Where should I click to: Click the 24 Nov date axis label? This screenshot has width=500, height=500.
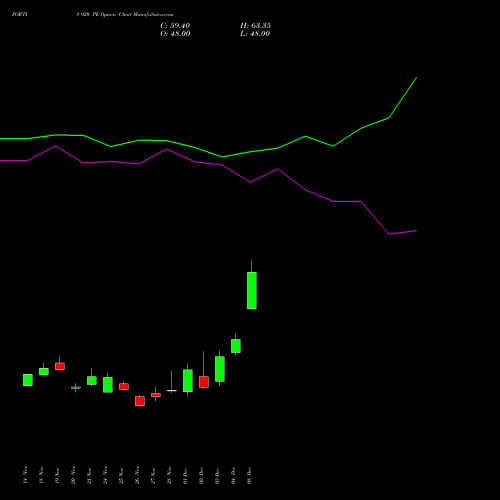pos(105,475)
